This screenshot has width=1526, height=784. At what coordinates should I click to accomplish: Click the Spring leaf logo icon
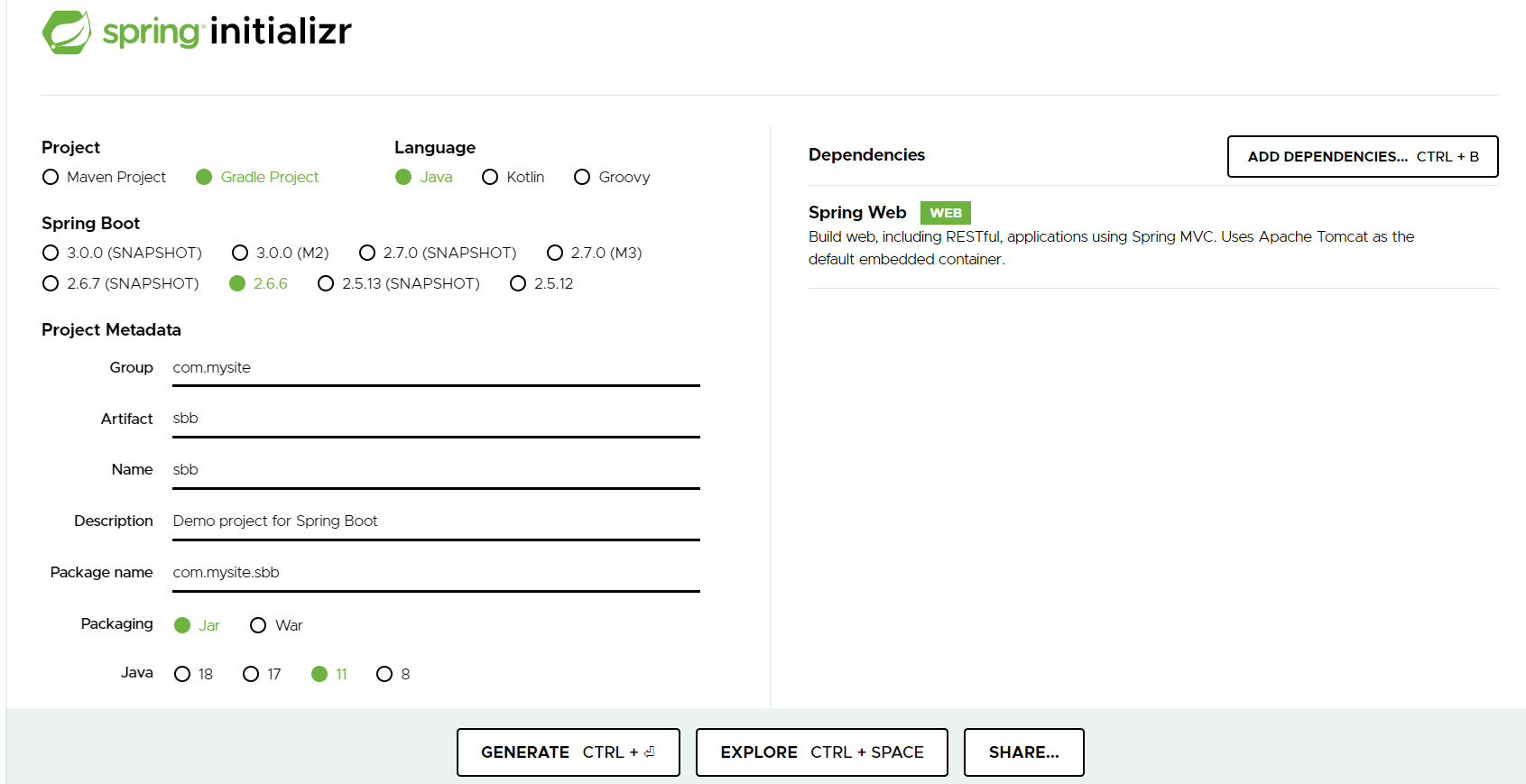(67, 32)
